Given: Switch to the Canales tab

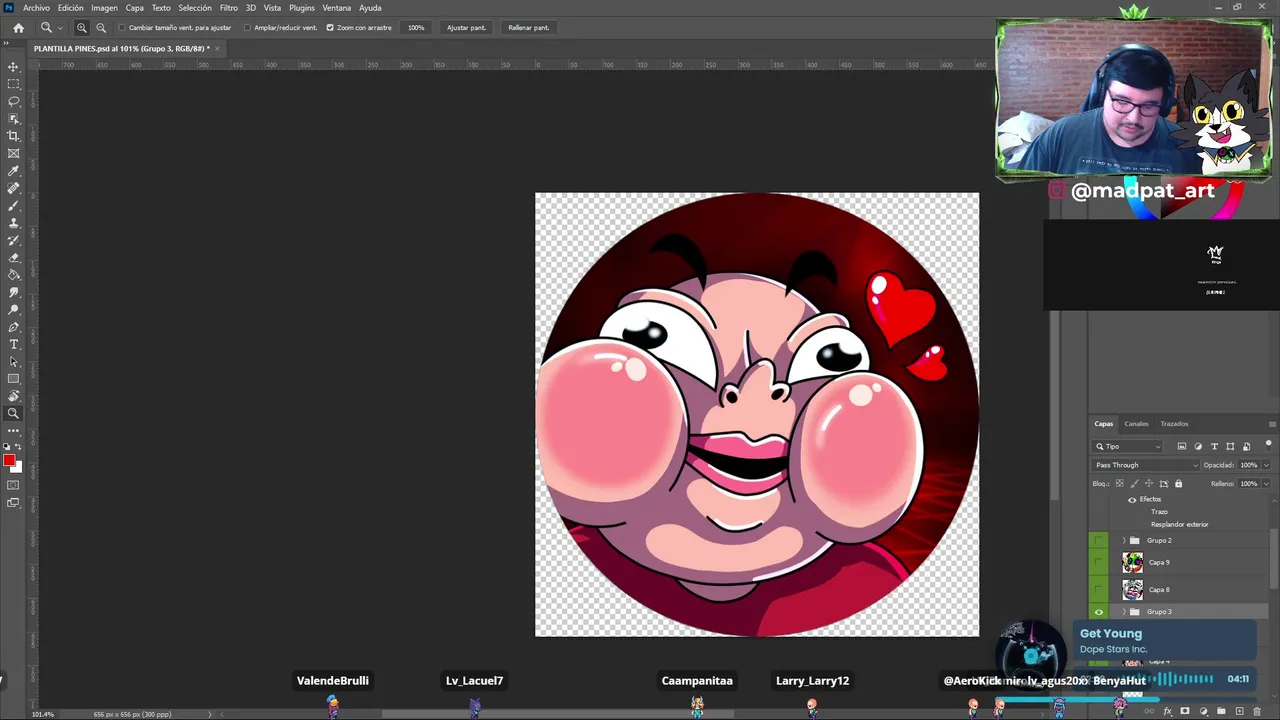Looking at the screenshot, I should tap(1136, 424).
